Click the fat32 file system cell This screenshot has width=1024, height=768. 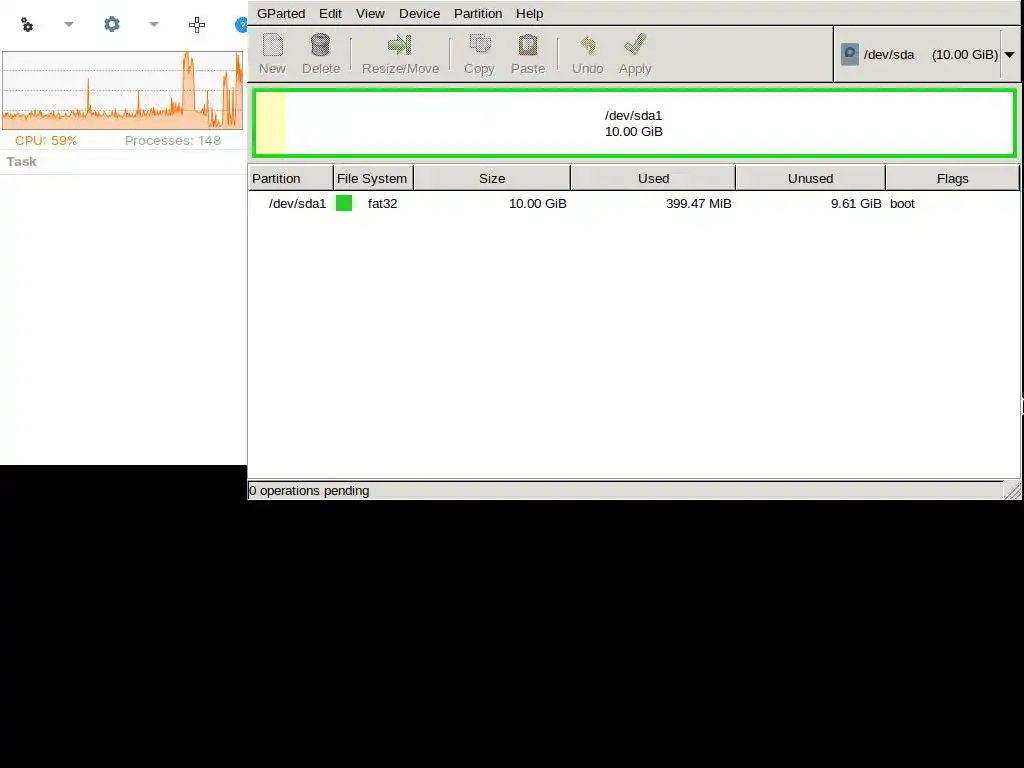[383, 204]
